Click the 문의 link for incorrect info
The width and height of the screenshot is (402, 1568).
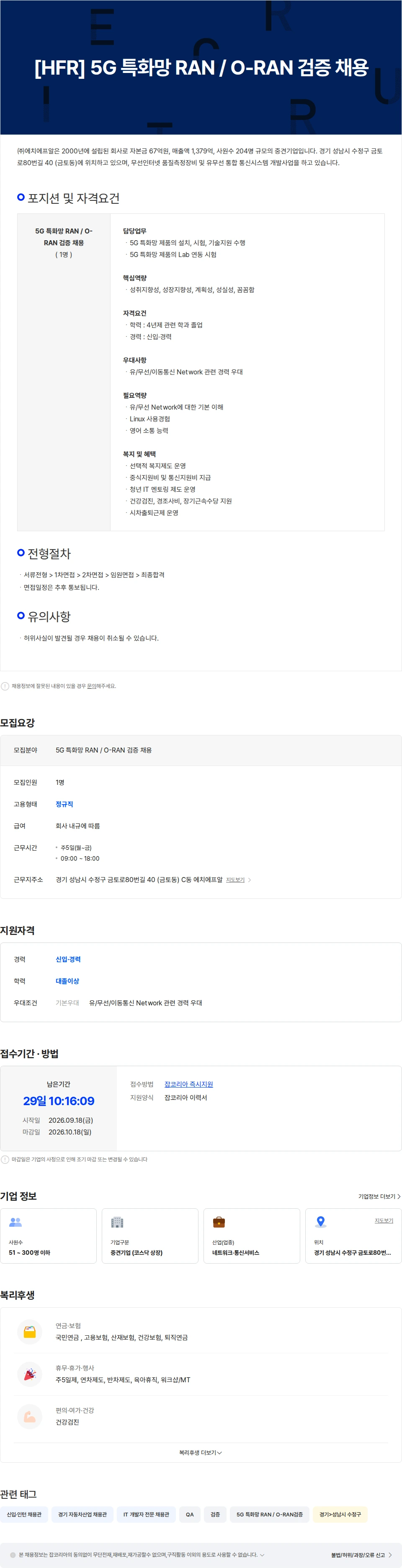coord(91,686)
